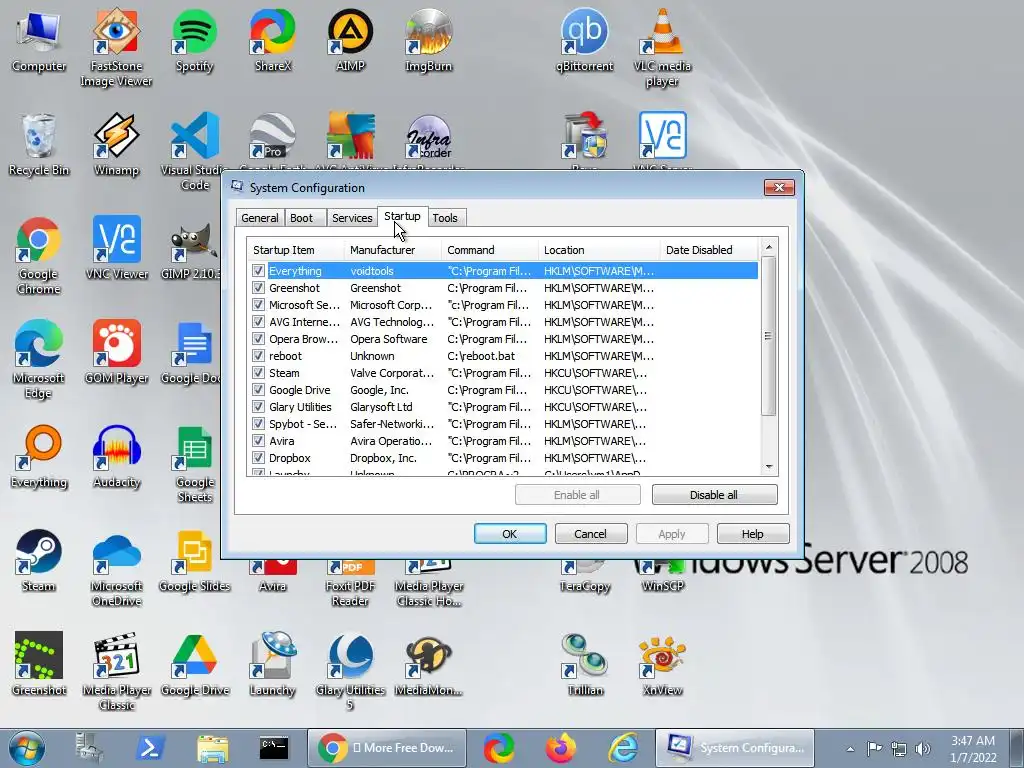Click the startup list scroll down arrow
1024x768 pixels.
coord(769,467)
